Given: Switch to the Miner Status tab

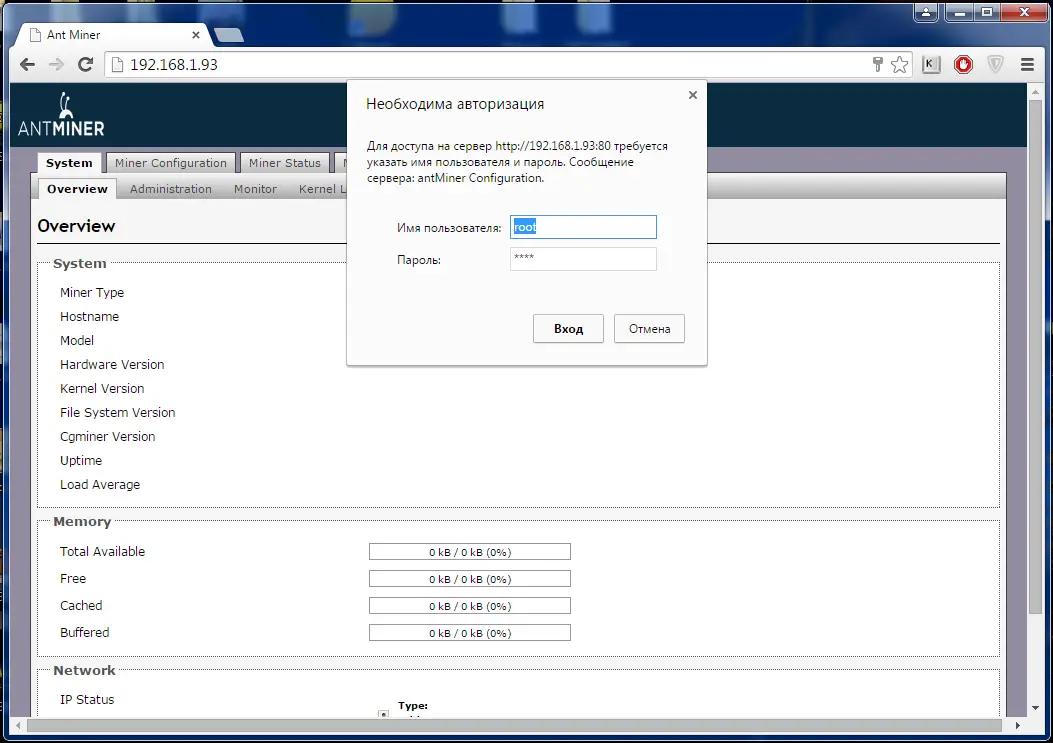Looking at the screenshot, I should coord(285,163).
